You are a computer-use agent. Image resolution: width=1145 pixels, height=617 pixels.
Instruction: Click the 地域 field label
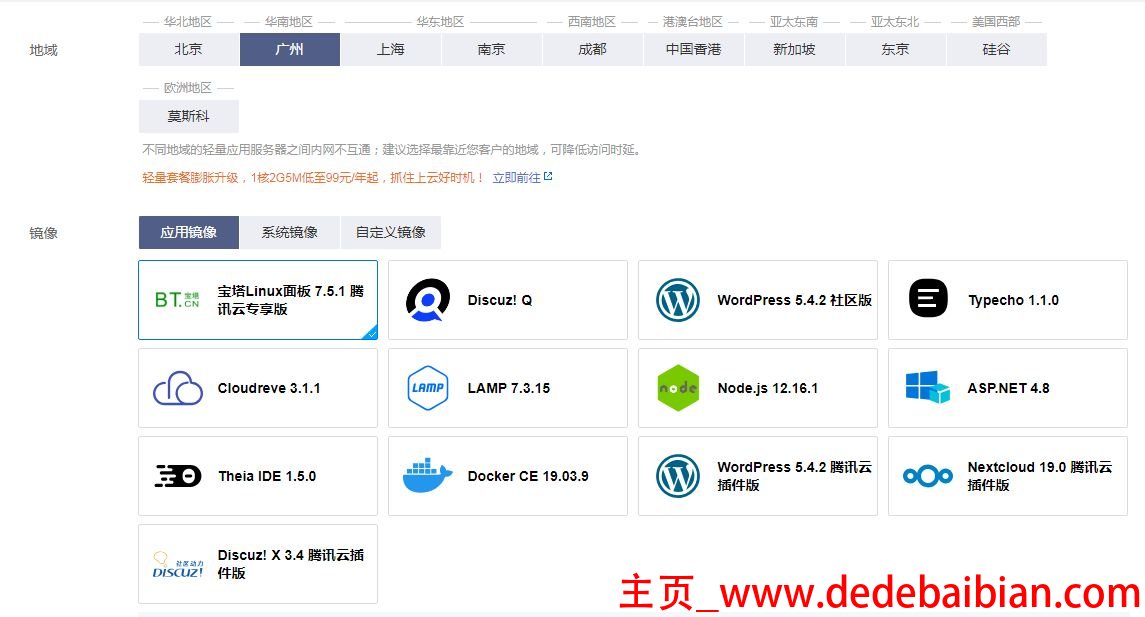pyautogui.click(x=43, y=50)
